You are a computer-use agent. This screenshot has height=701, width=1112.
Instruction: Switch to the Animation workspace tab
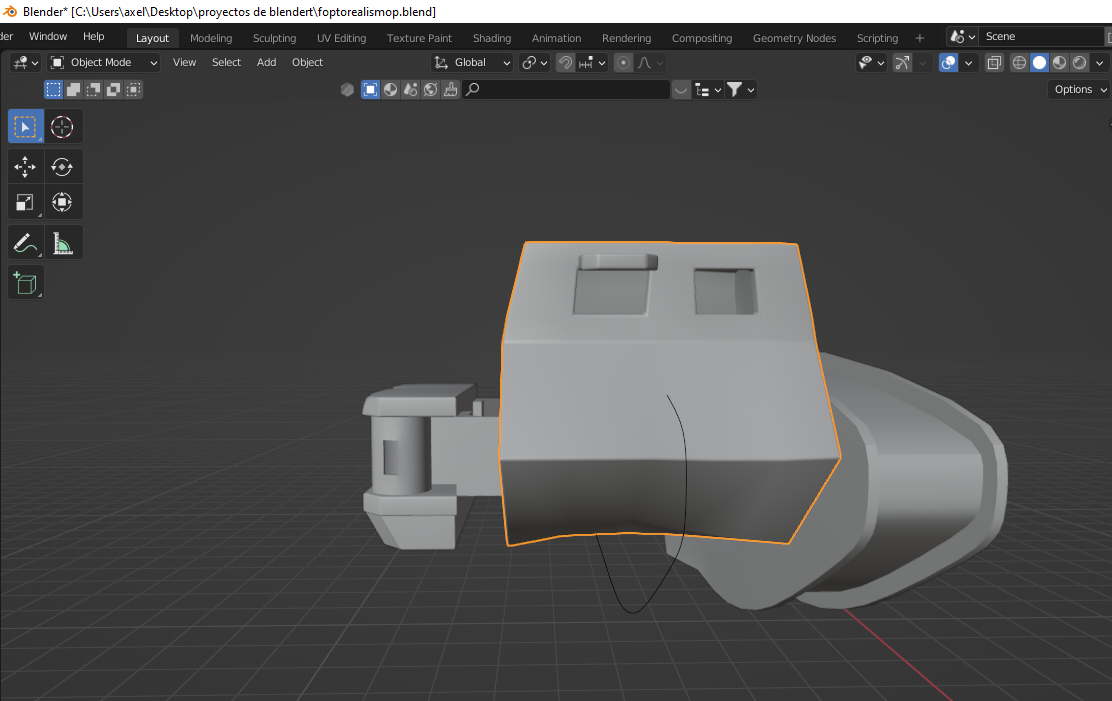(x=556, y=38)
